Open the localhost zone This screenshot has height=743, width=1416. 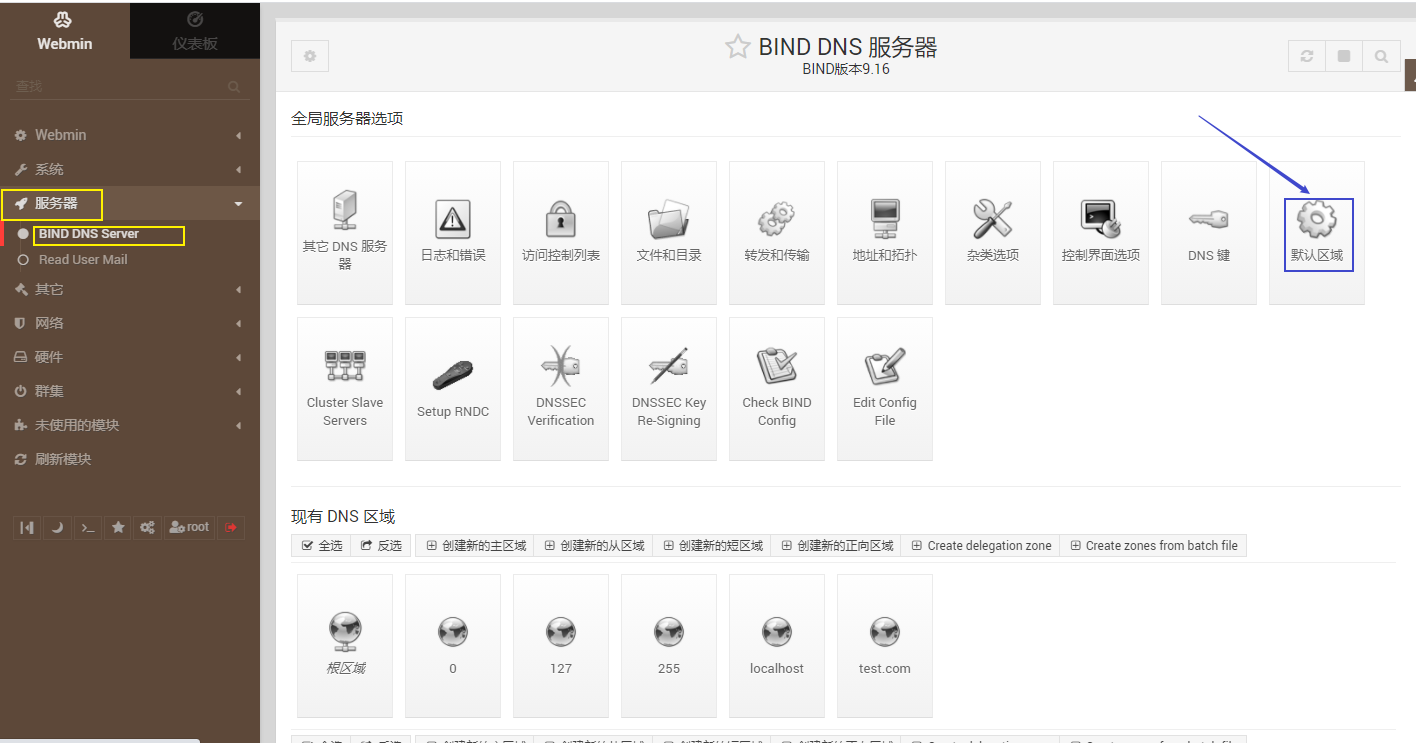click(777, 646)
